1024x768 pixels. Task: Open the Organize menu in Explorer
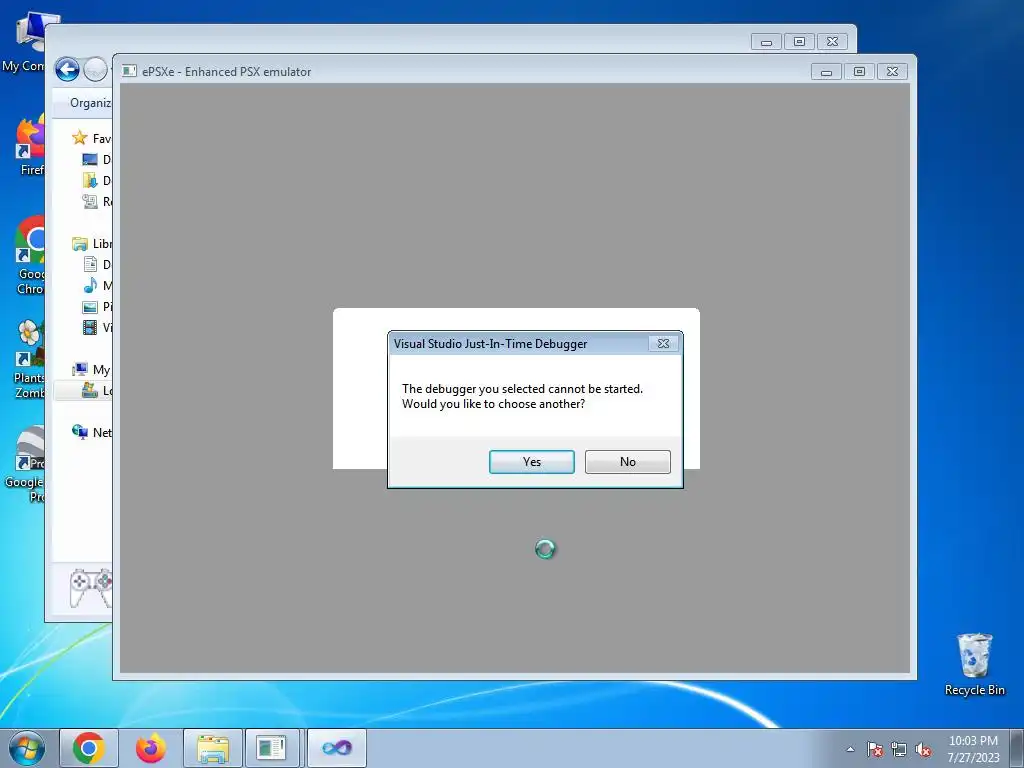point(91,103)
